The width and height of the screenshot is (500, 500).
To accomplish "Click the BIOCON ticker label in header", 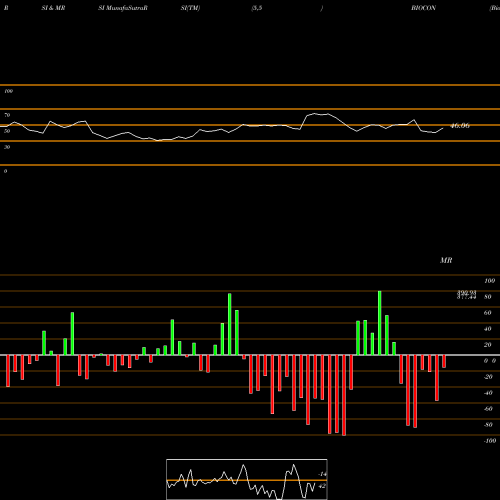I will click(x=423, y=8).
